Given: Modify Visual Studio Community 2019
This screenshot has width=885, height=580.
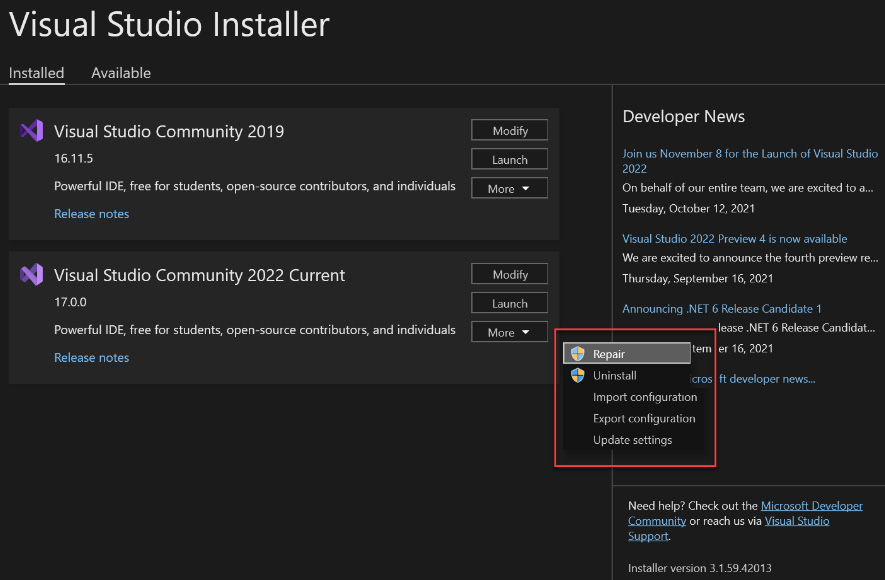Looking at the screenshot, I should pyautogui.click(x=510, y=130).
